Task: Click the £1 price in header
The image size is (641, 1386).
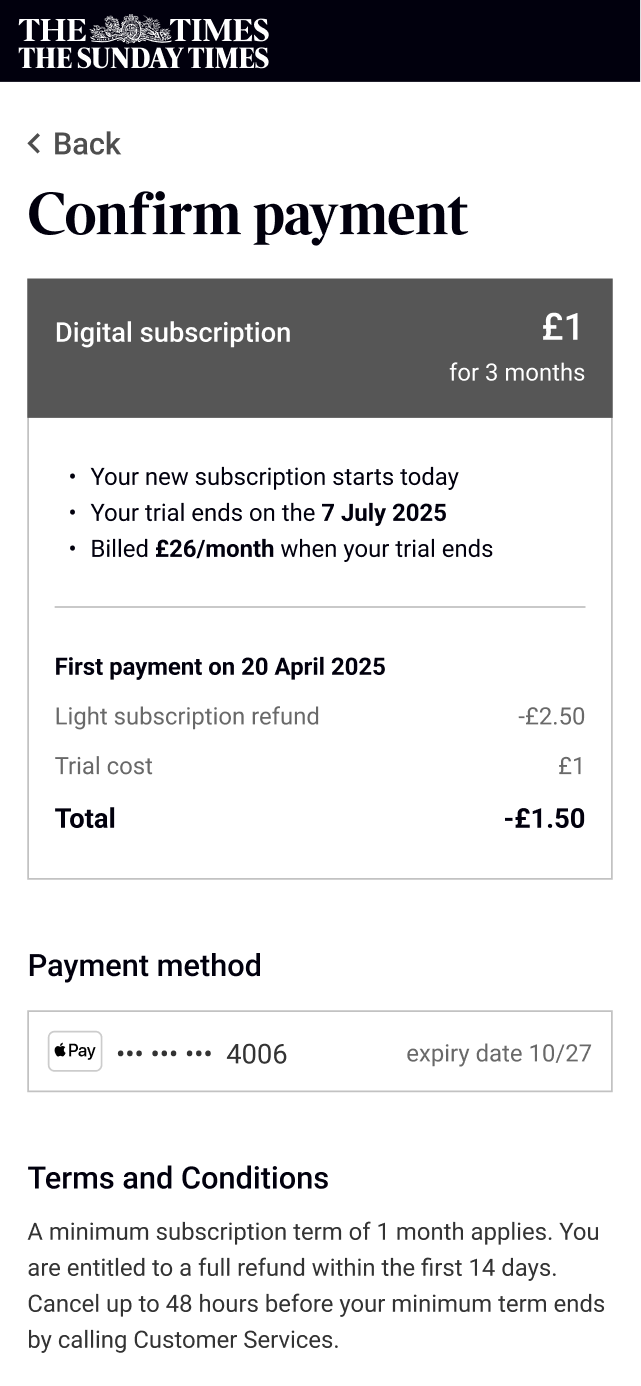Action: click(562, 327)
